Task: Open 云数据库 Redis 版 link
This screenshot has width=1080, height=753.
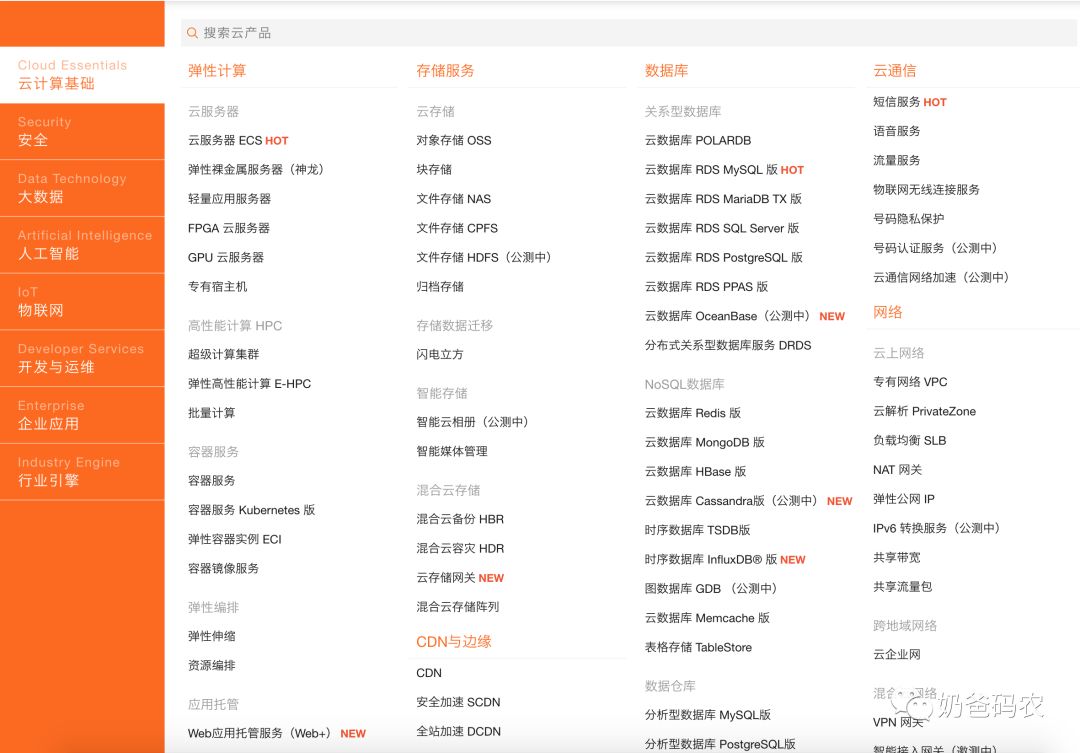Action: 693,413
